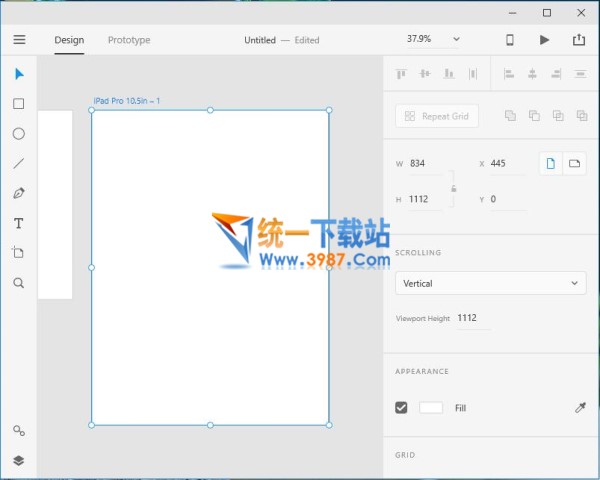Select the Text tool
Screen dimensions: 600x480
coord(18,223)
